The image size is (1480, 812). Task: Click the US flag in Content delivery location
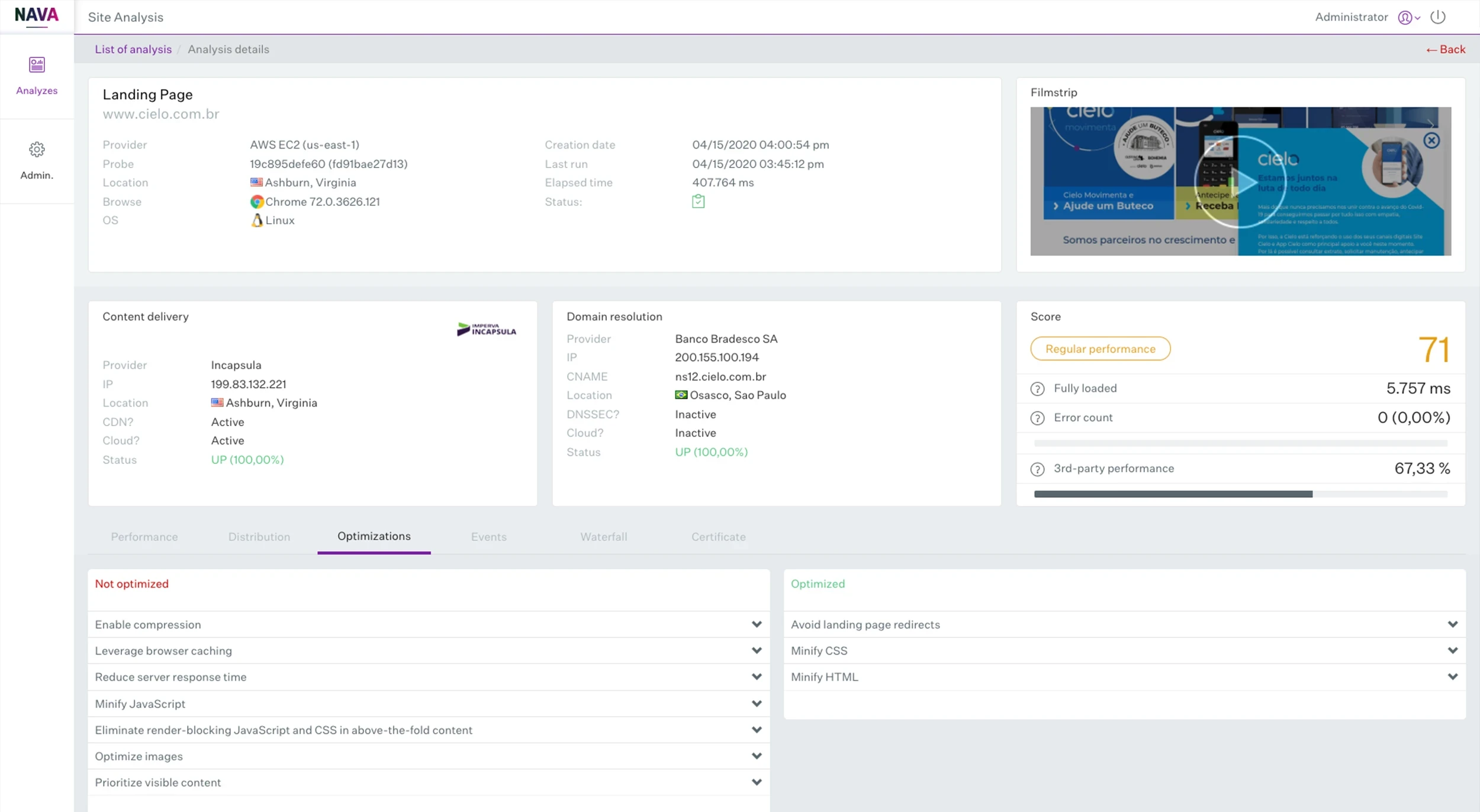point(217,402)
